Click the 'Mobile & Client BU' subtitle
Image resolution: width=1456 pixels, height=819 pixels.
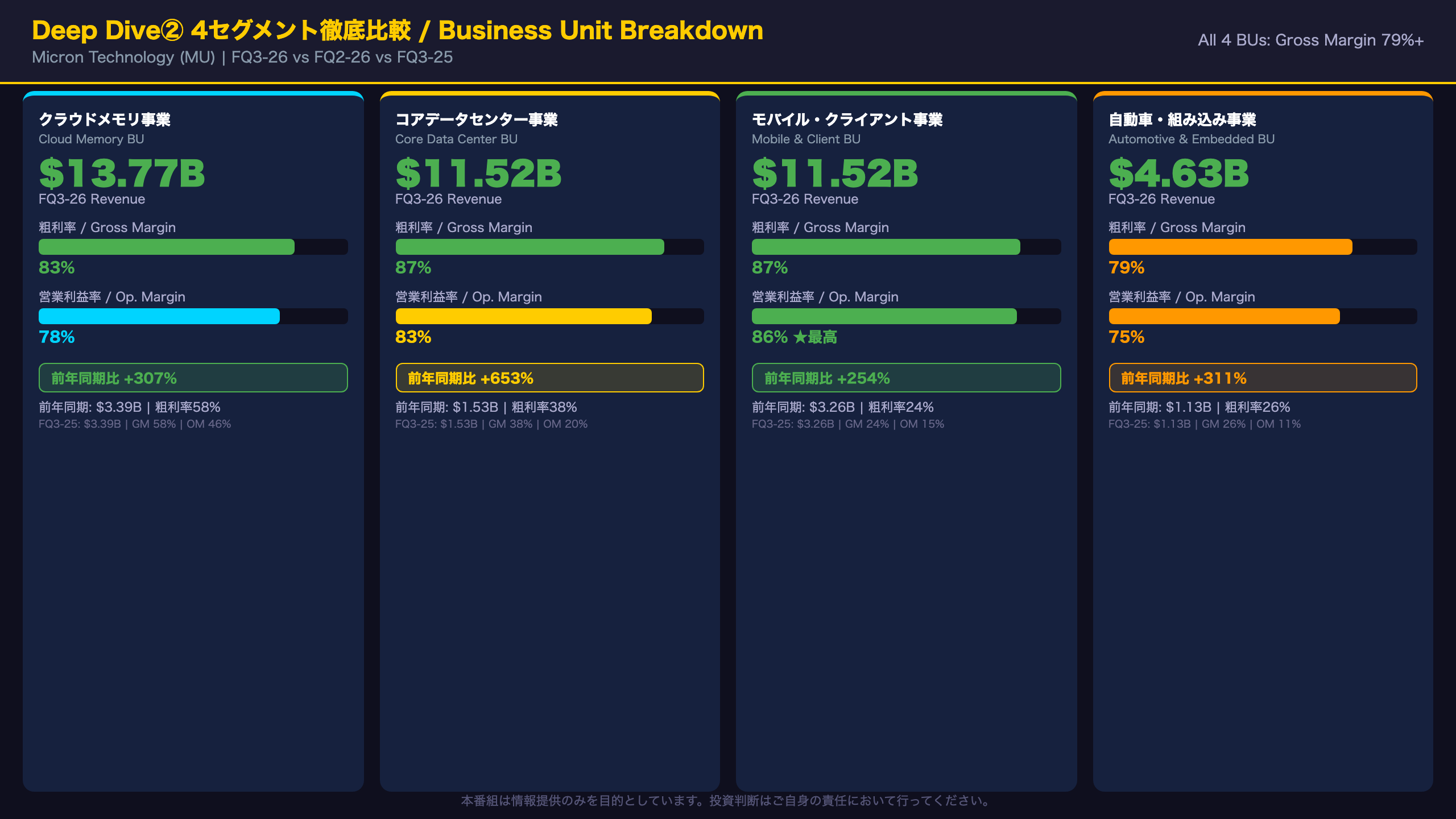tap(806, 139)
